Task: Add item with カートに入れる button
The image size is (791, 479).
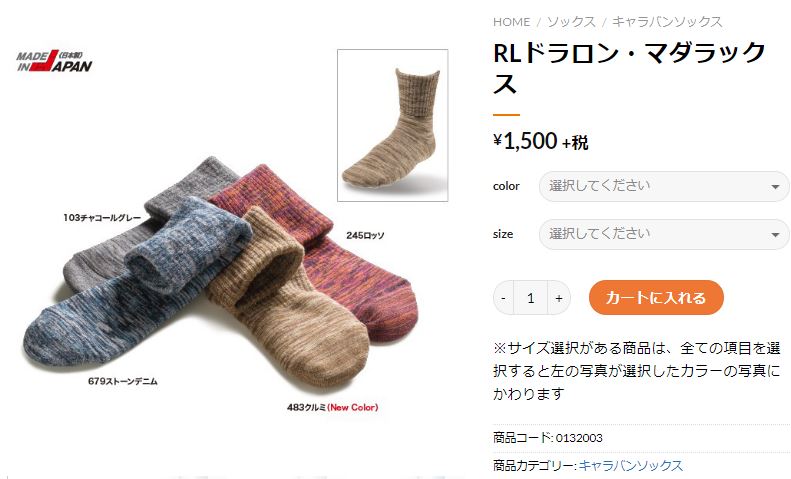Action: tap(656, 297)
